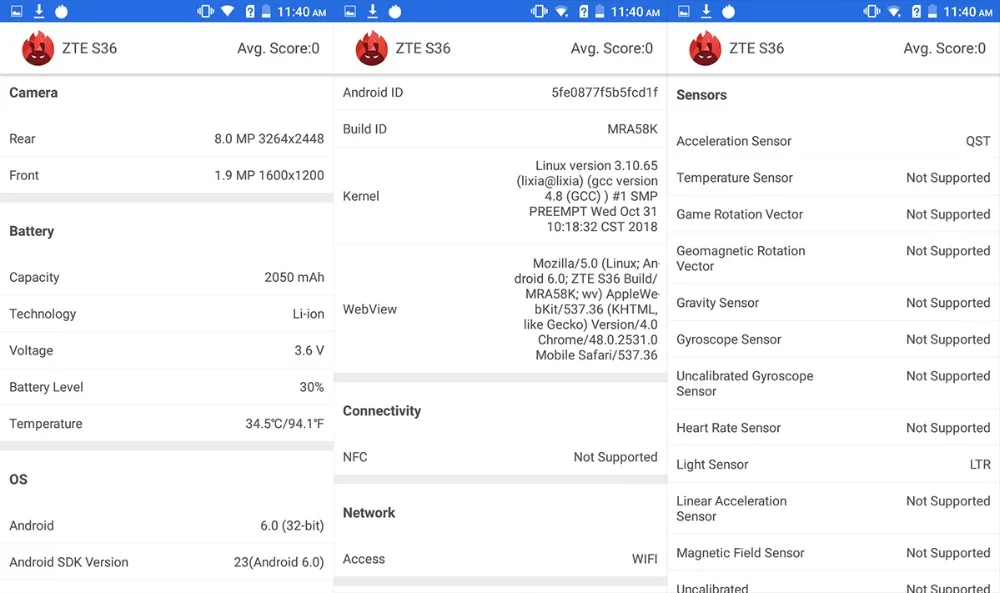Select the NFC 'Not Supported' row
1000x593 pixels.
point(500,457)
